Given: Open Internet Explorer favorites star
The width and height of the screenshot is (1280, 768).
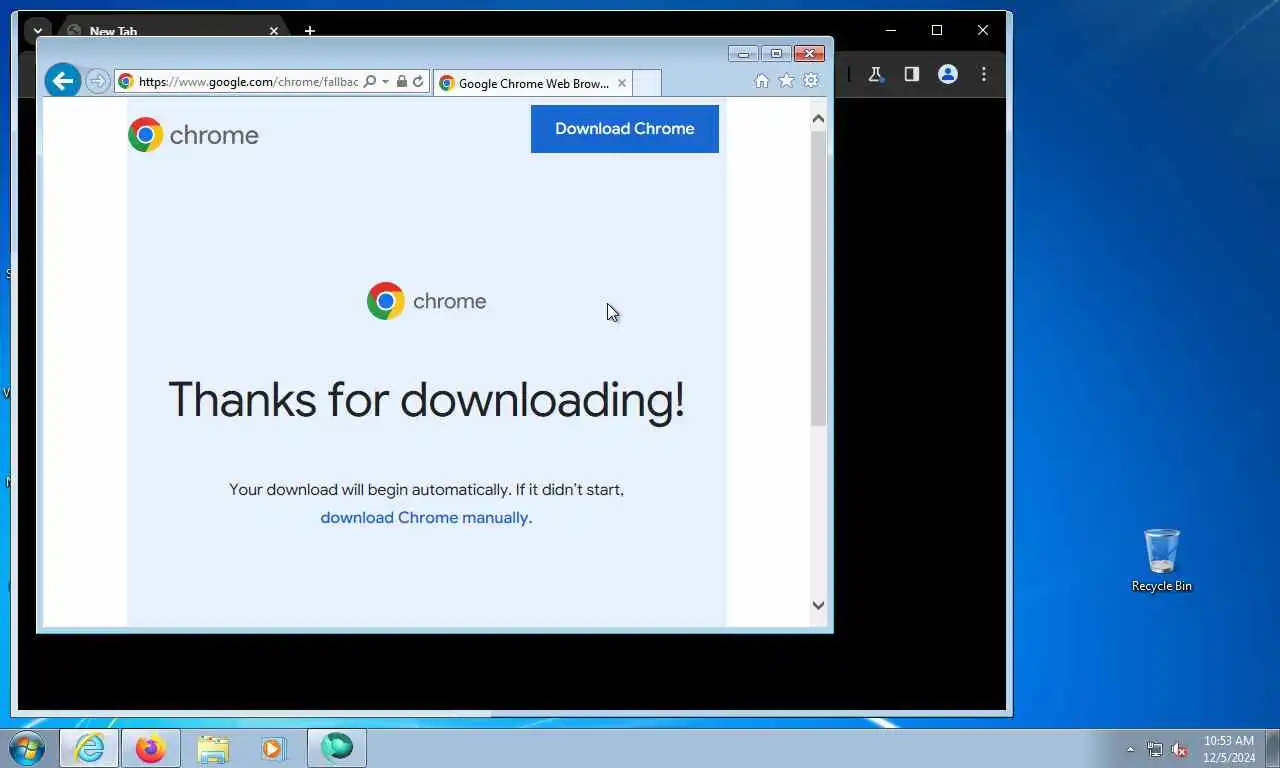Looking at the screenshot, I should coord(787,81).
